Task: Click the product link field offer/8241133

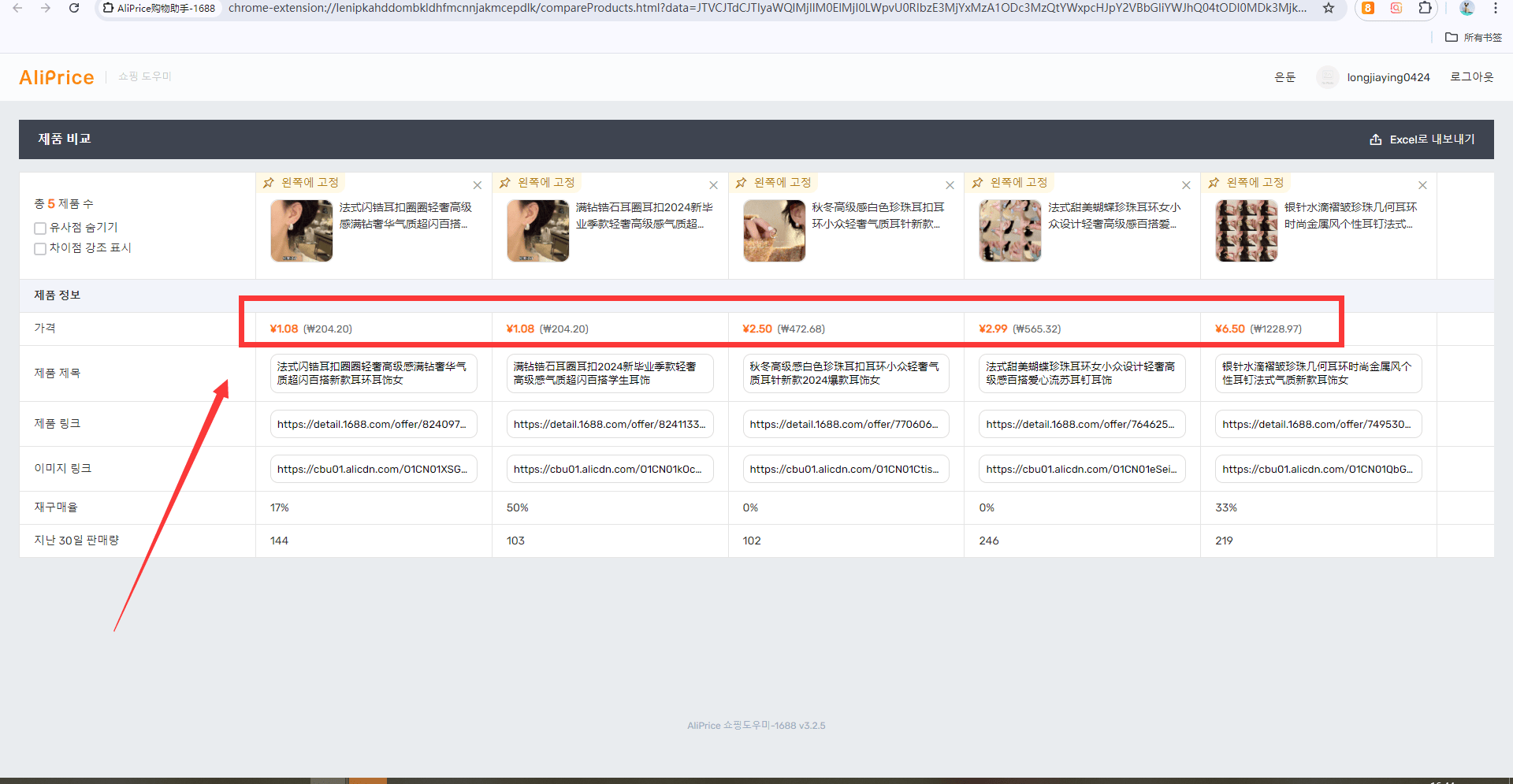Action: (610, 424)
